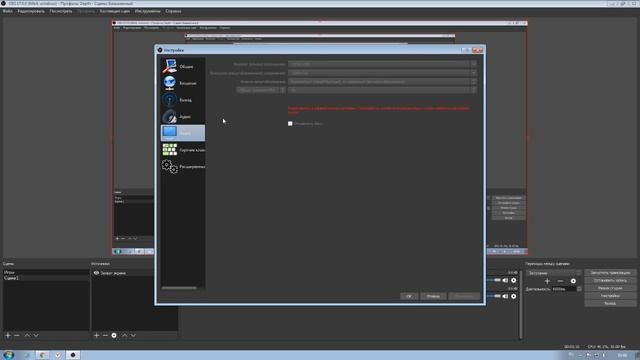The width and height of the screenshot is (640, 360).
Task: Toggle the Disable Aero checkbox
Action: pyautogui.click(x=290, y=123)
